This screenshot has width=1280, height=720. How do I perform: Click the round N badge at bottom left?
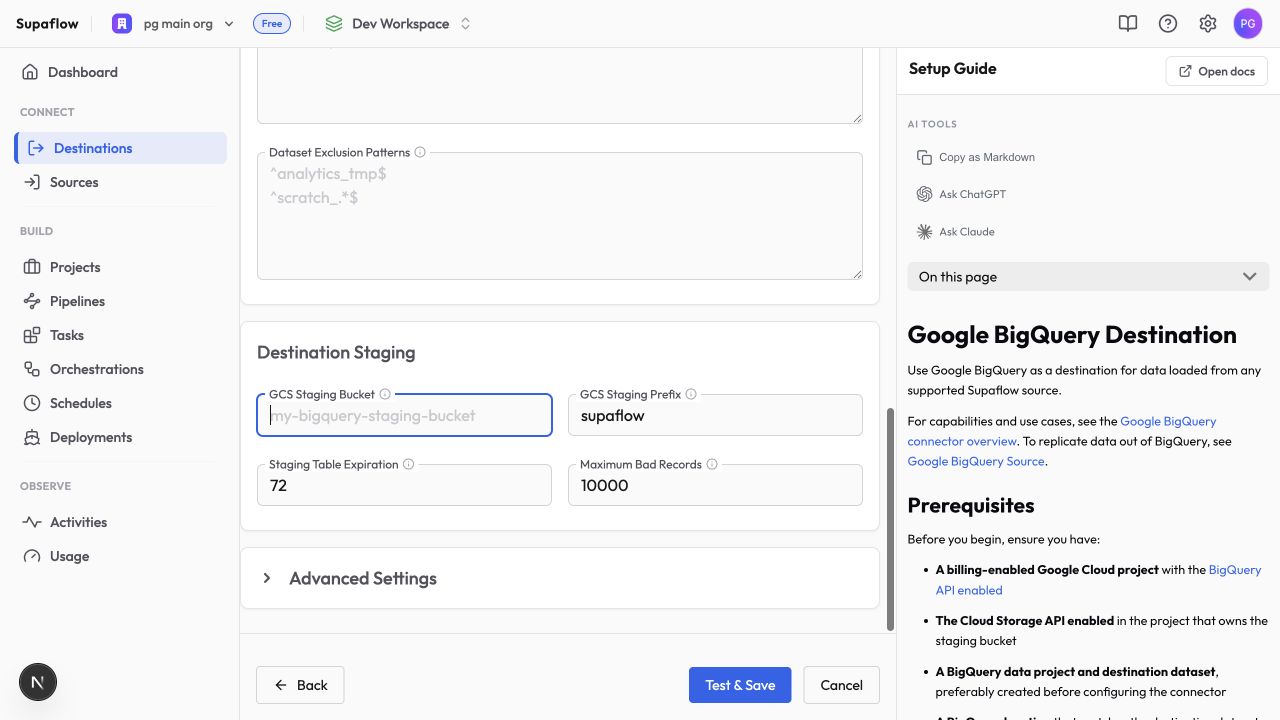click(x=38, y=682)
